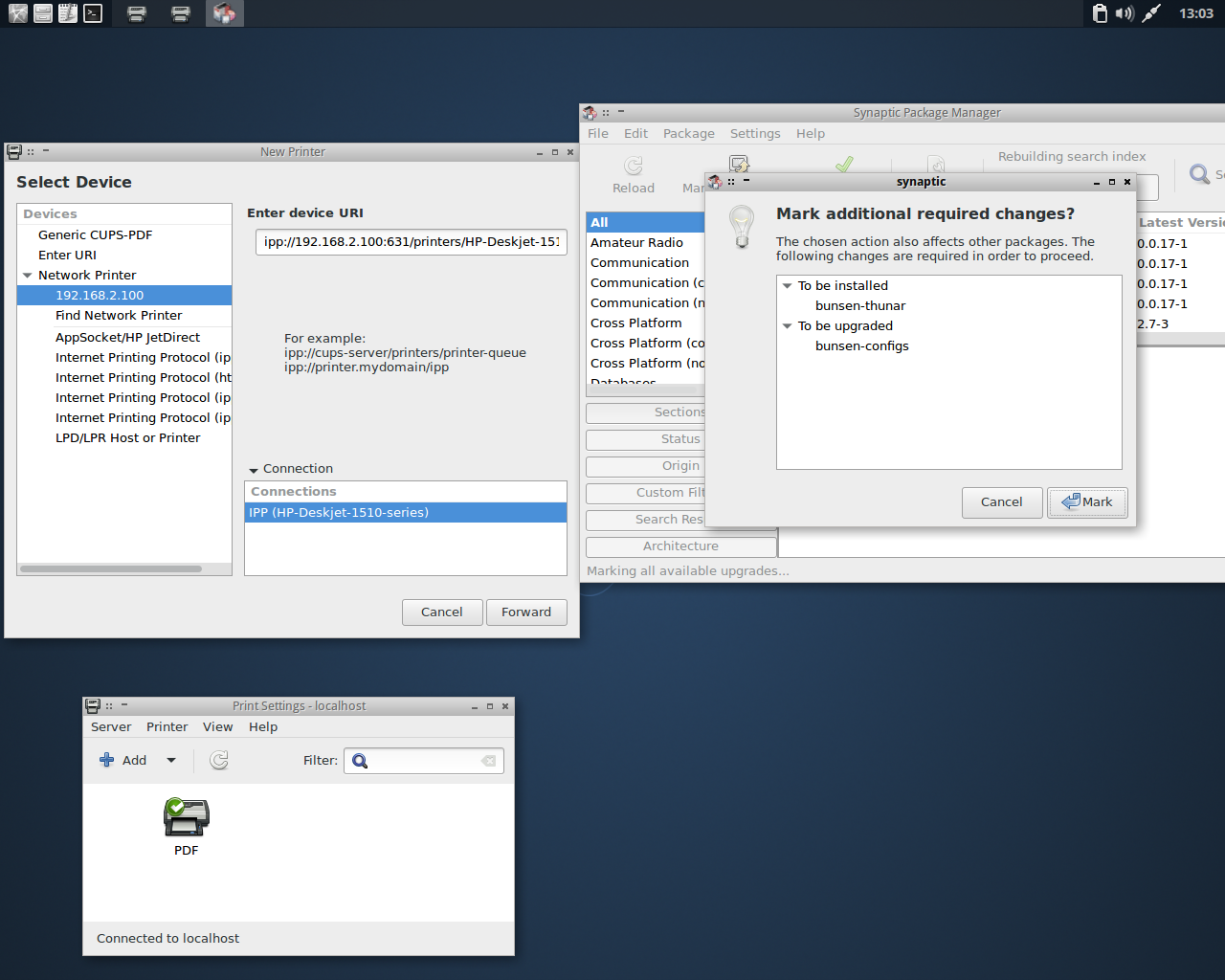Viewport: 1225px width, 980px height.
Task: Click the Search magnifier in Synaptic toolbar
Action: pyautogui.click(x=1199, y=174)
